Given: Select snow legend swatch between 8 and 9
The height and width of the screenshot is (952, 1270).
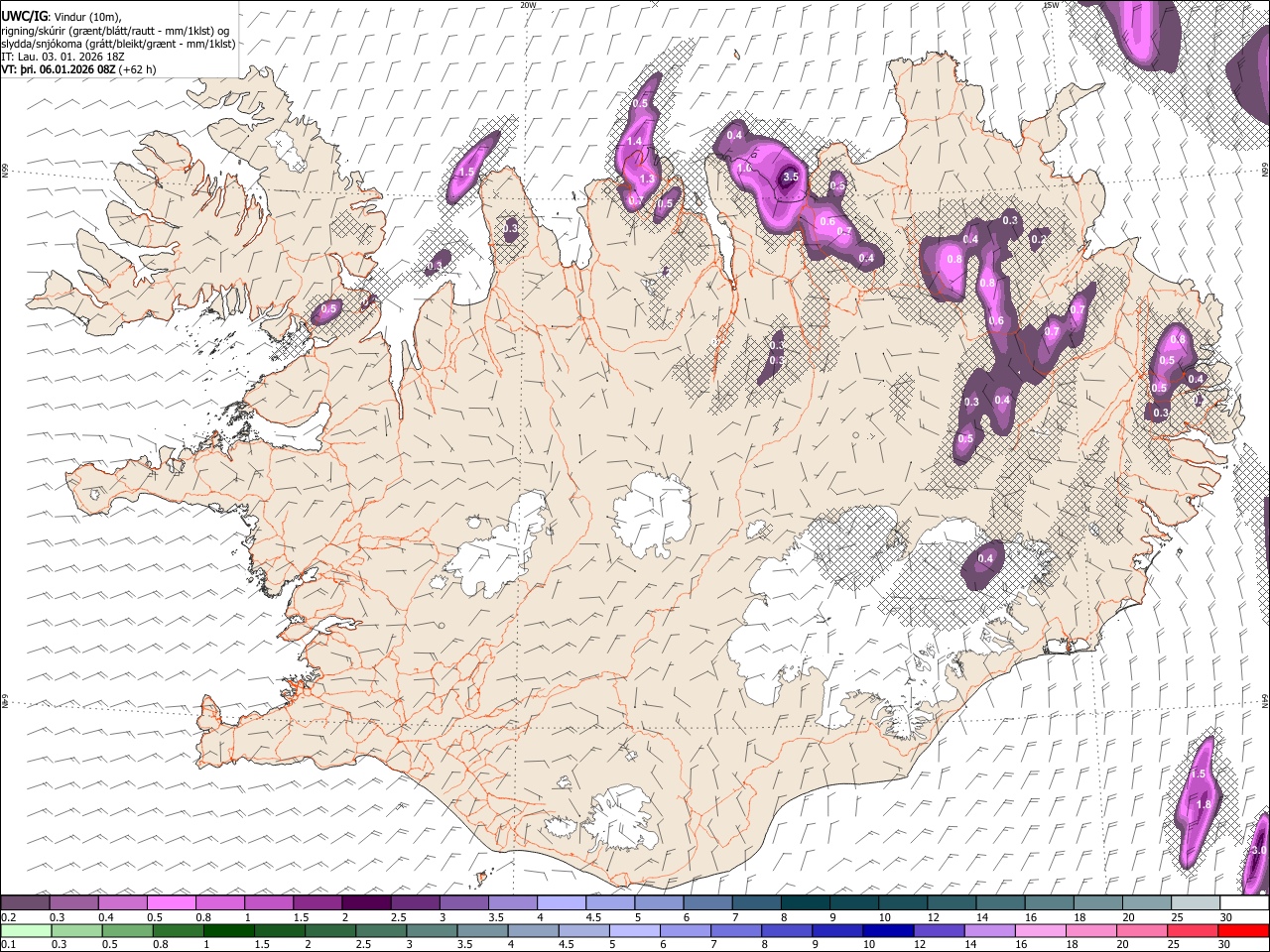Looking at the screenshot, I should (x=806, y=902).
